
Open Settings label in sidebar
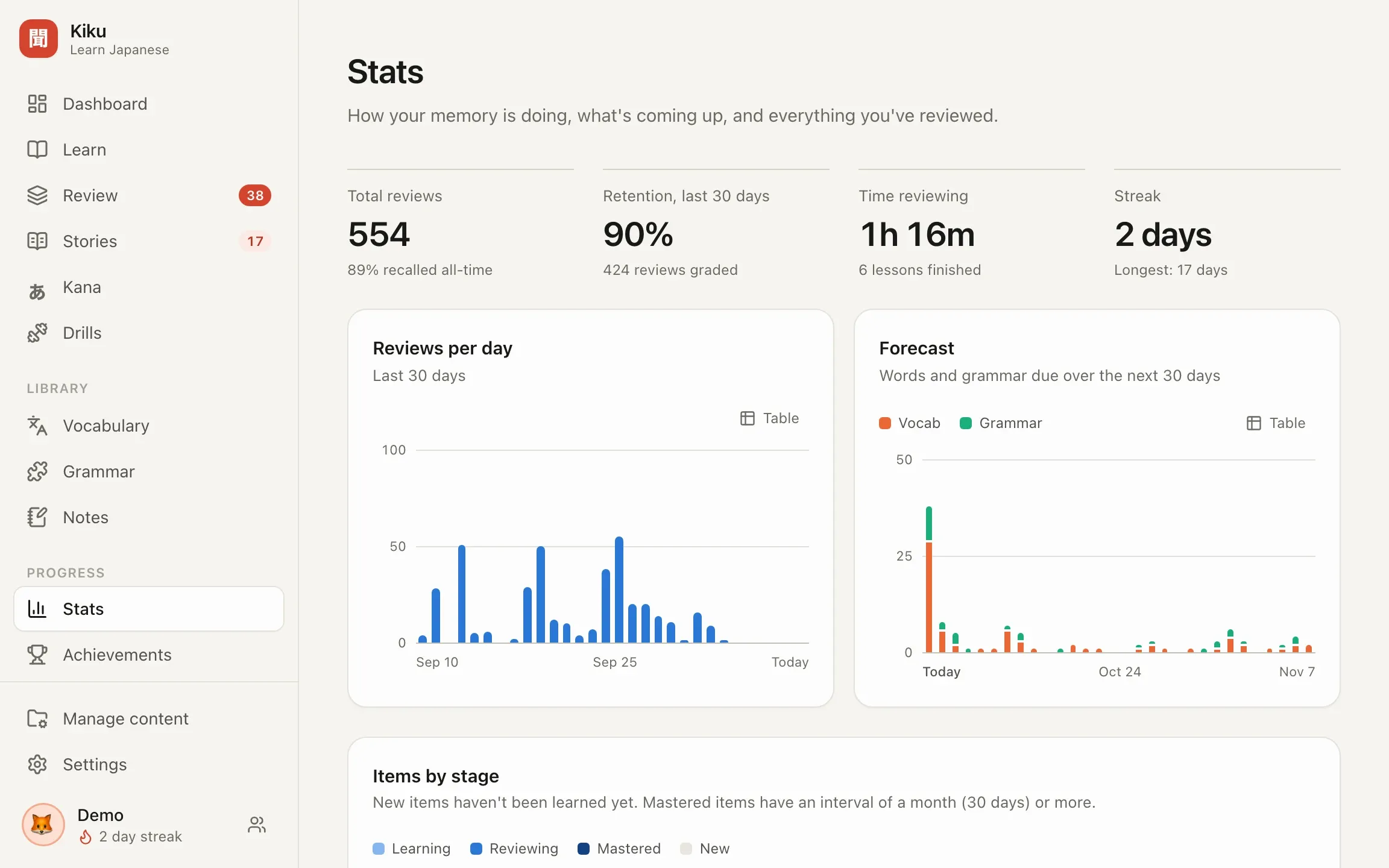pos(95,764)
